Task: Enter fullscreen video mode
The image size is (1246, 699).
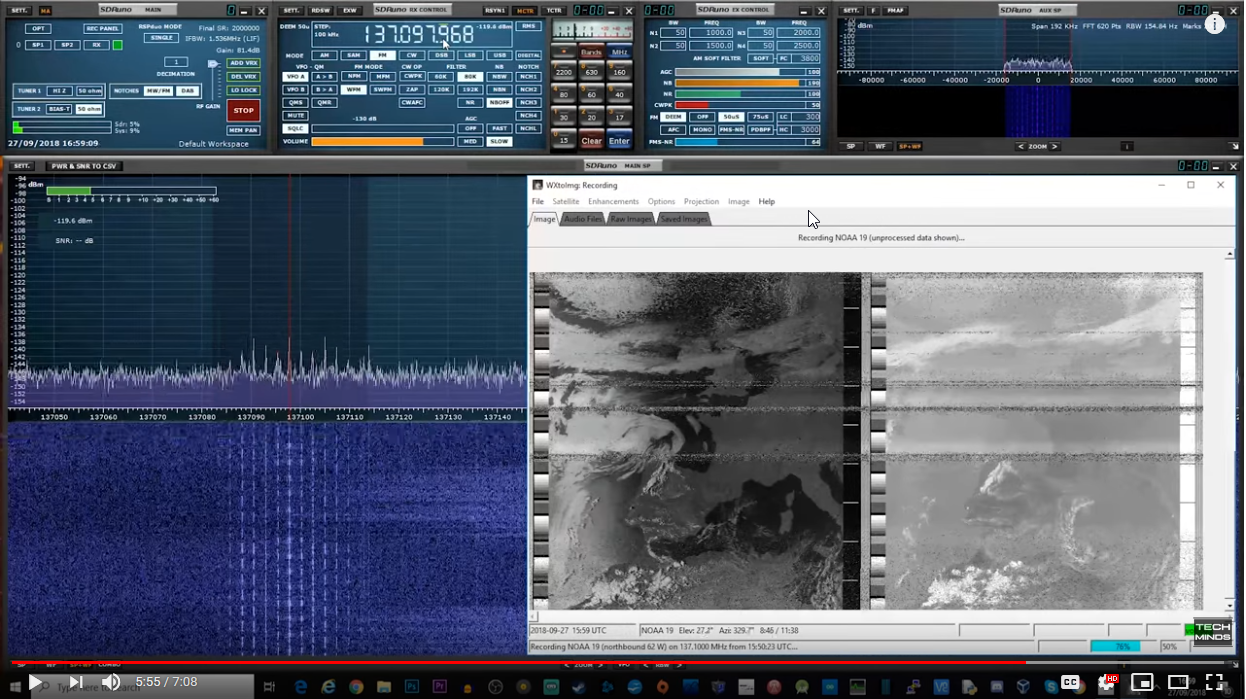Action: [1214, 682]
